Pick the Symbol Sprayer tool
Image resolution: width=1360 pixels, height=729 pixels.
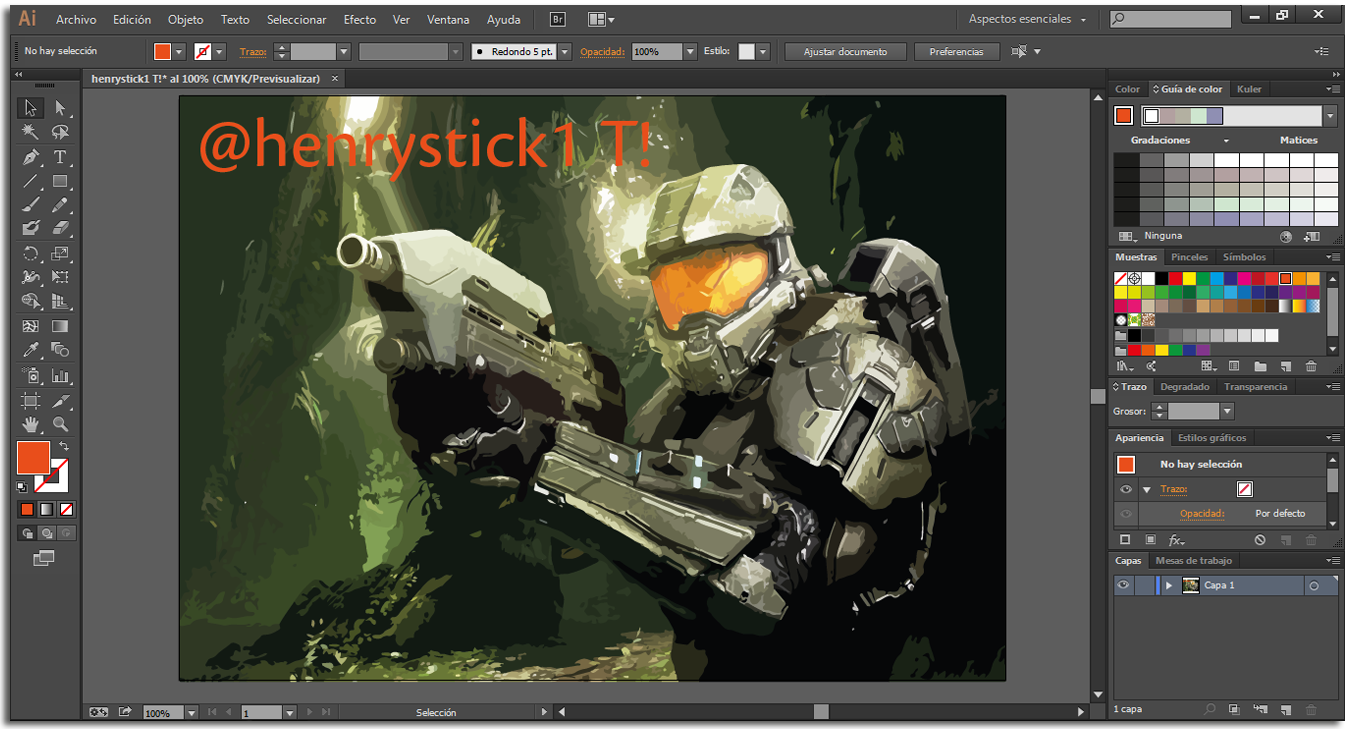(31, 376)
